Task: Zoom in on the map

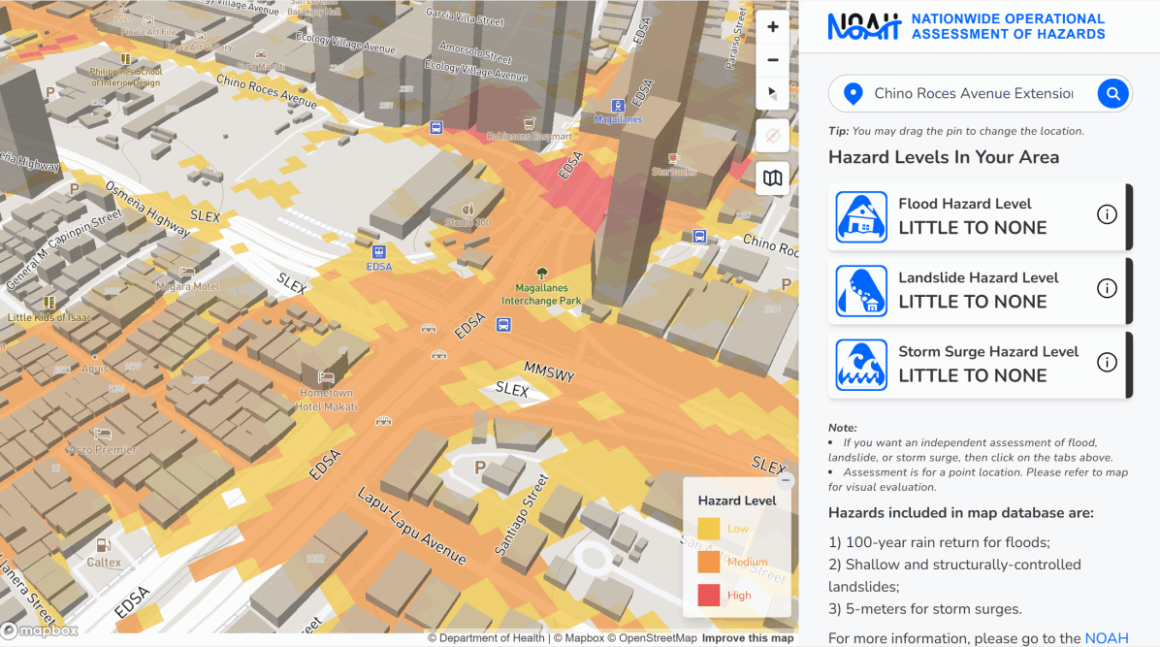Action: [772, 26]
